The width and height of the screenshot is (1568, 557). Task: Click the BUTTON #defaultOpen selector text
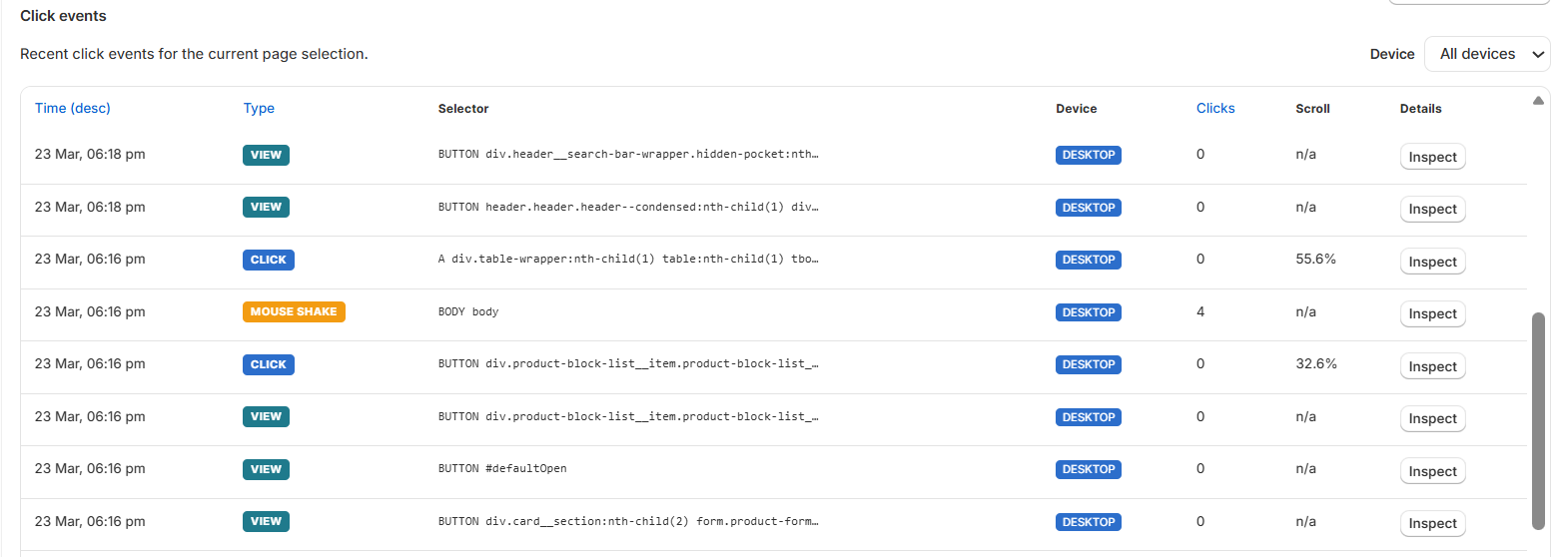click(501, 468)
